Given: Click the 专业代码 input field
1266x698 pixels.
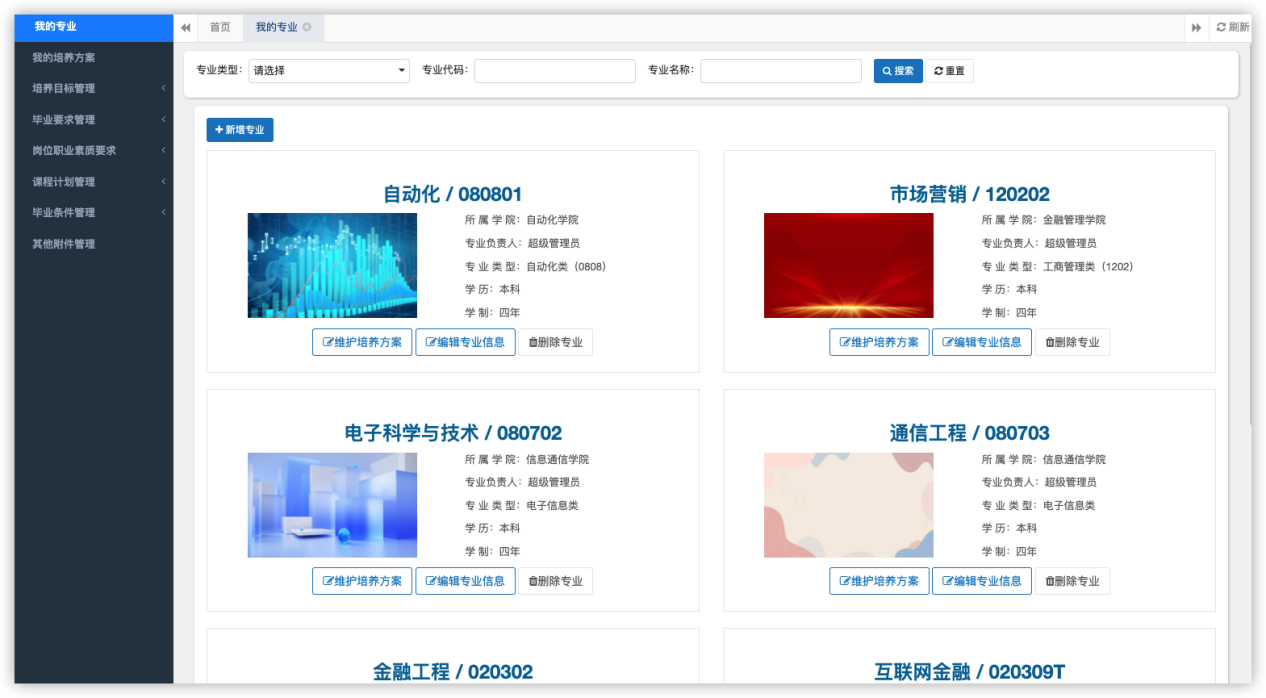Looking at the screenshot, I should click(x=554, y=71).
